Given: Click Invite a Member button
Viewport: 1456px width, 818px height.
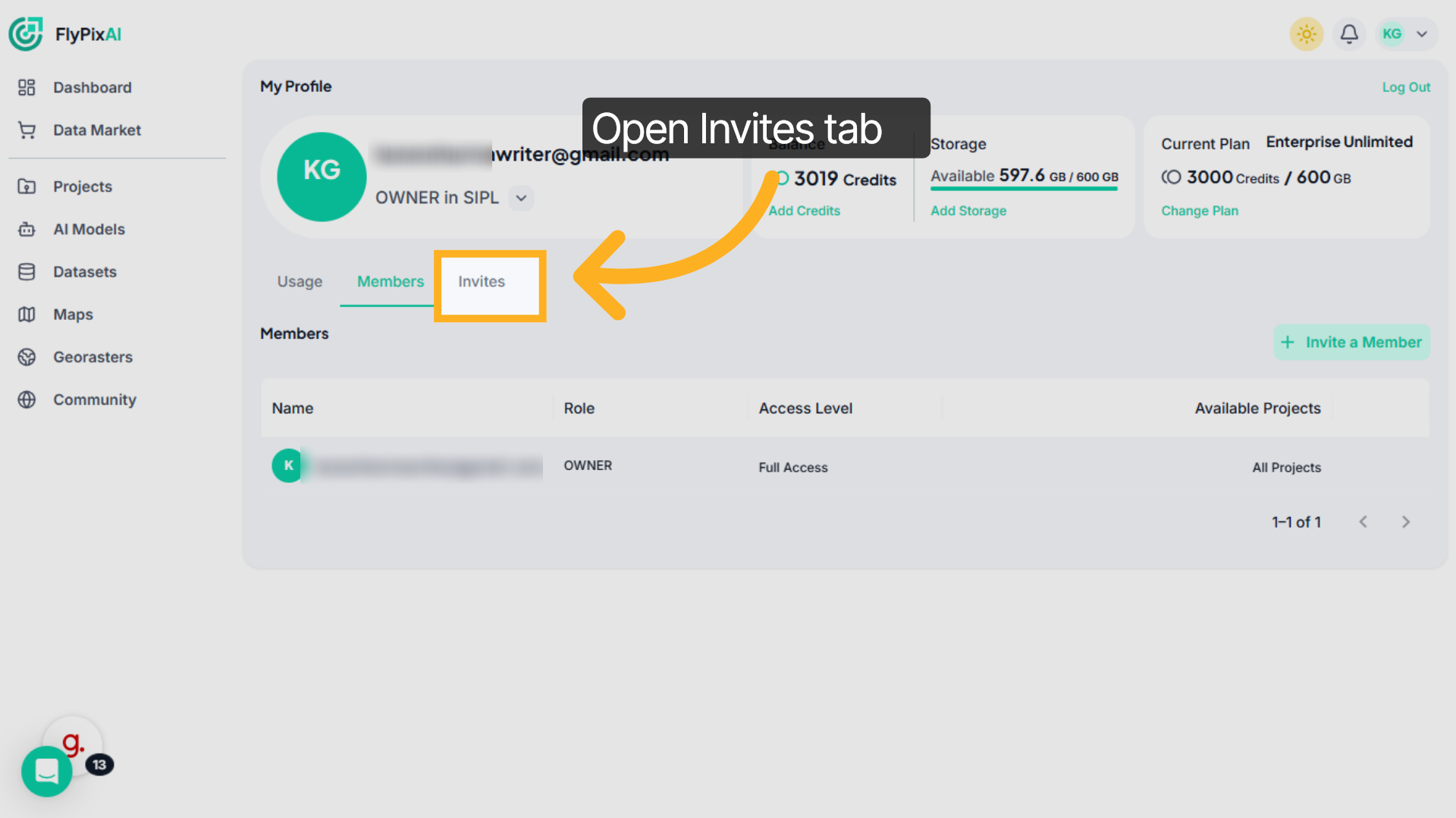Looking at the screenshot, I should point(1351,343).
